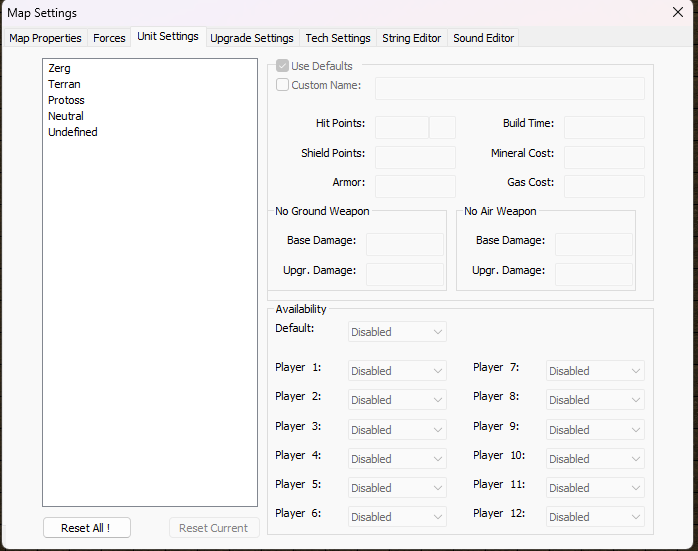Close the Map Settings dialog
Screen dimensions: 698x551
[678, 12]
